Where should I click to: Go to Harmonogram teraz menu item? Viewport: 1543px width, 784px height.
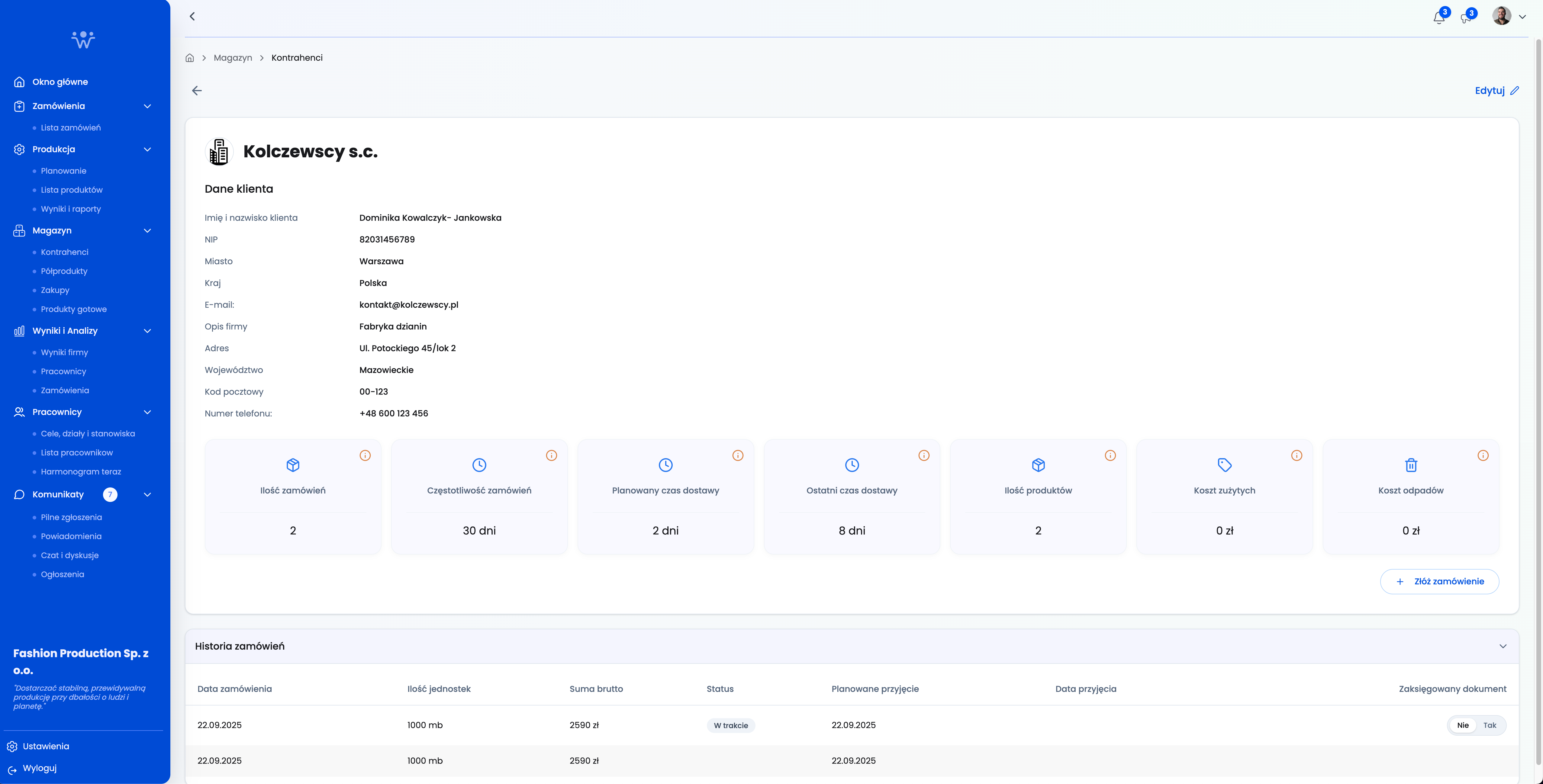[x=81, y=472]
